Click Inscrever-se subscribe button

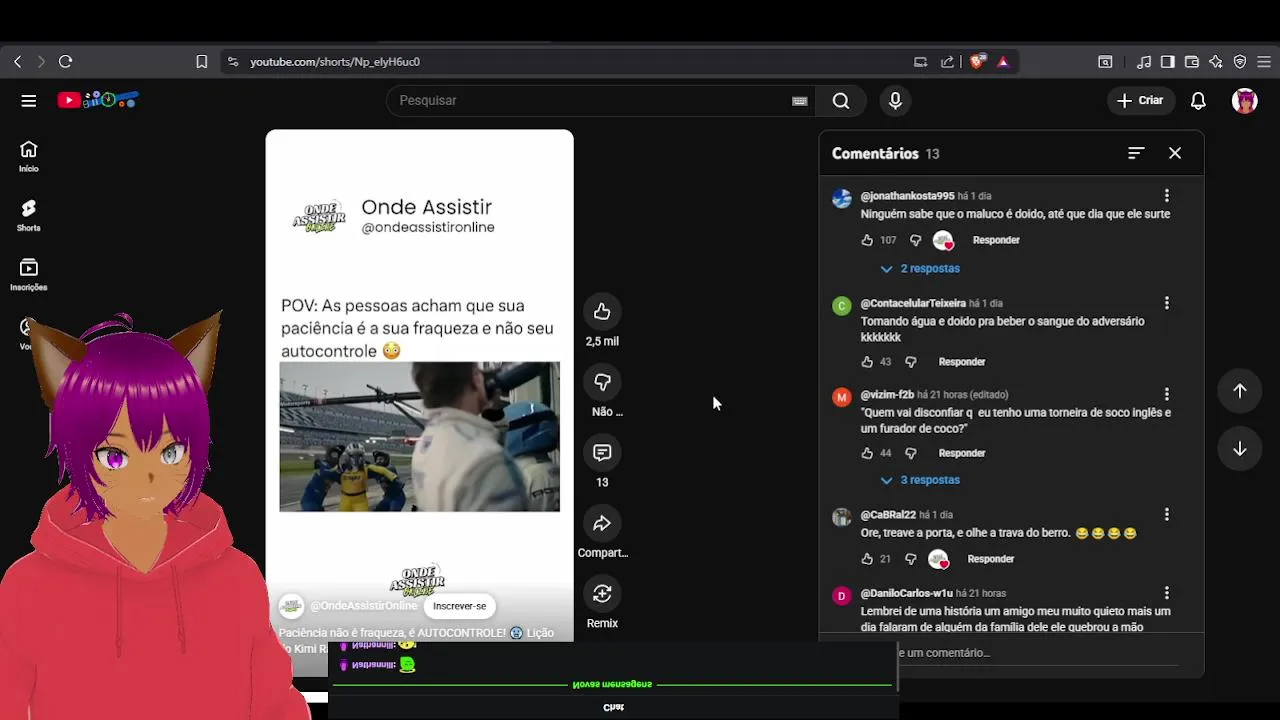pyautogui.click(x=459, y=606)
